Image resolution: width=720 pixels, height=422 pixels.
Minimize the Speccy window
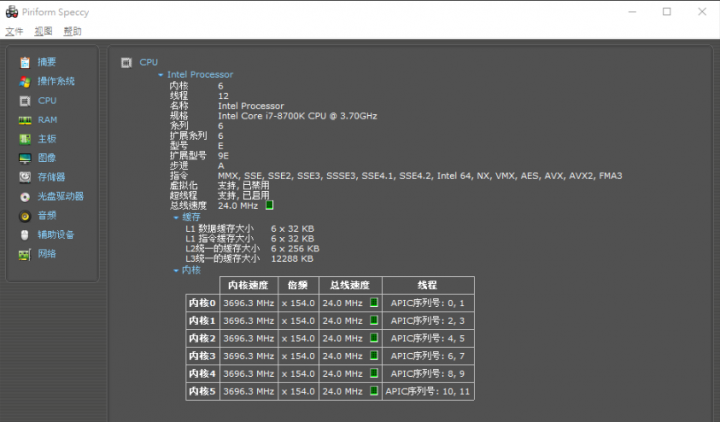632,12
